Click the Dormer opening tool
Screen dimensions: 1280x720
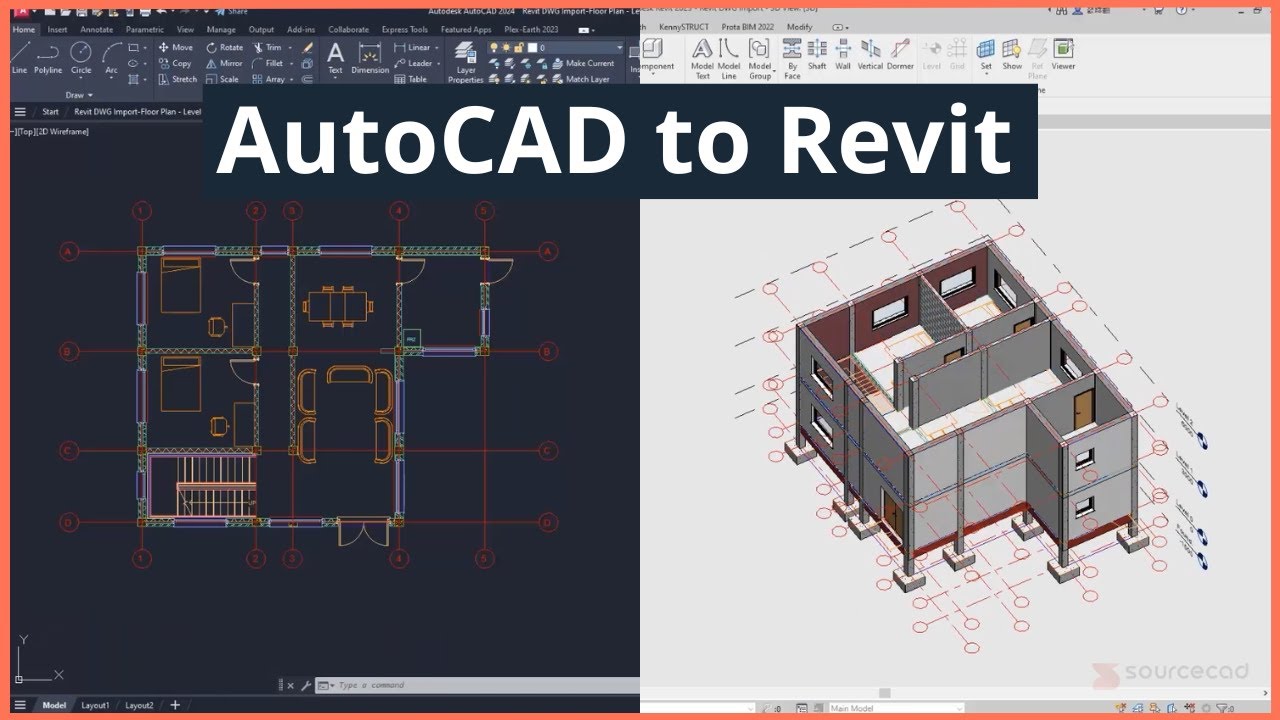coord(900,56)
